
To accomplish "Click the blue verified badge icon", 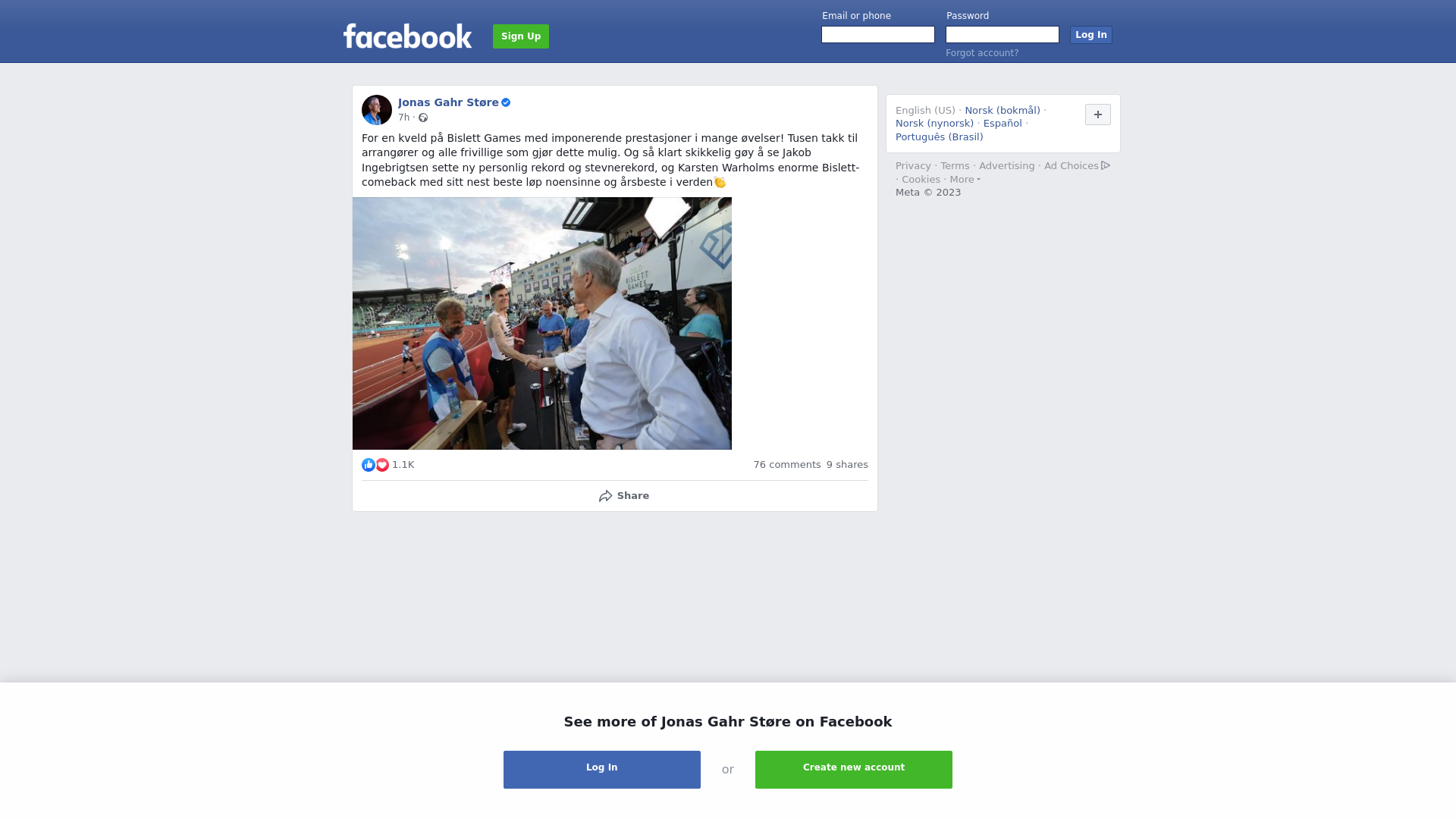I will (x=506, y=102).
